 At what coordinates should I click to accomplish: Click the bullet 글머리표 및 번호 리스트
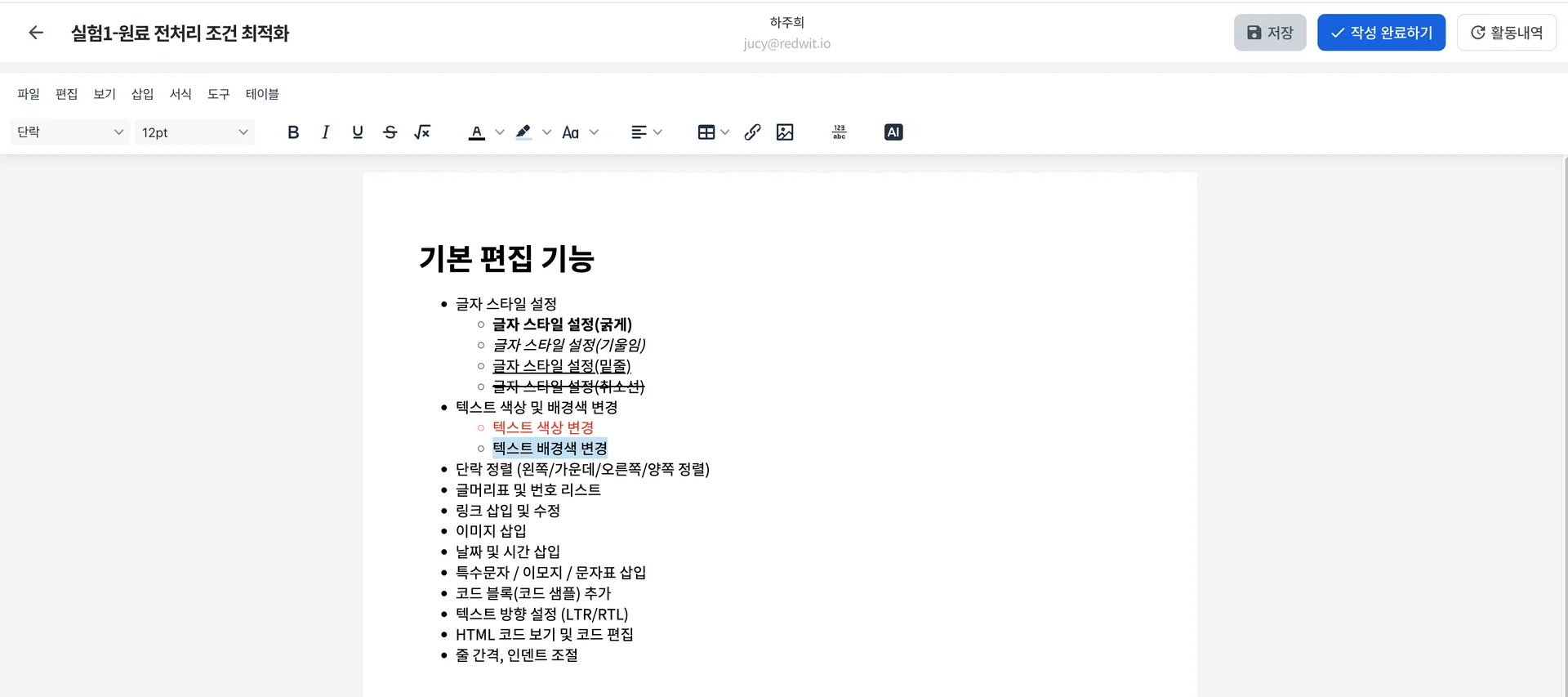click(528, 489)
